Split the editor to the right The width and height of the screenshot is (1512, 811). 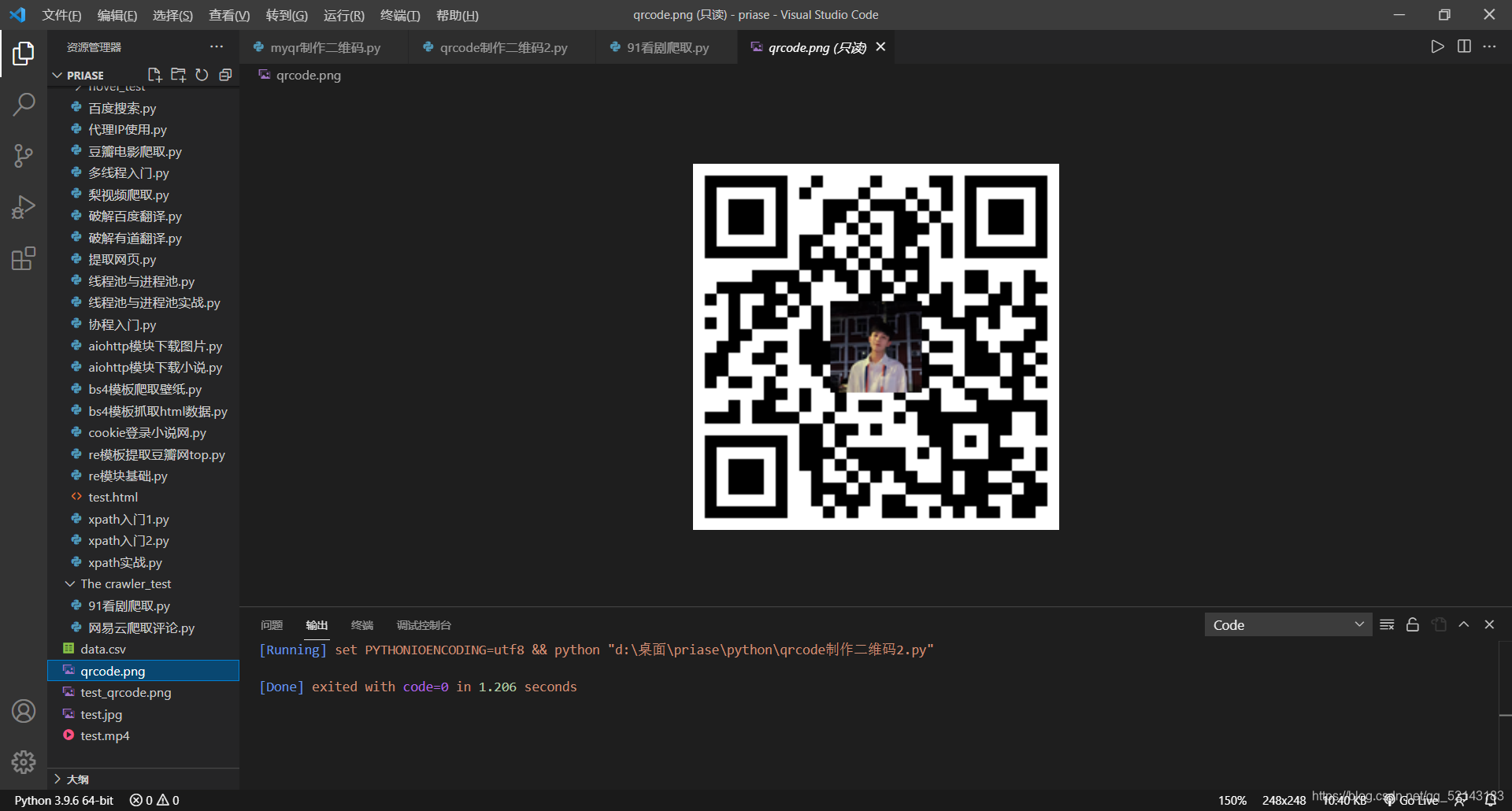[1464, 46]
